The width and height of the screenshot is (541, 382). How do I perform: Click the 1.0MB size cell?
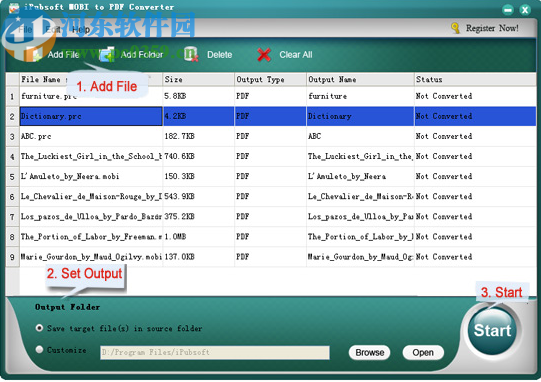tap(198, 236)
